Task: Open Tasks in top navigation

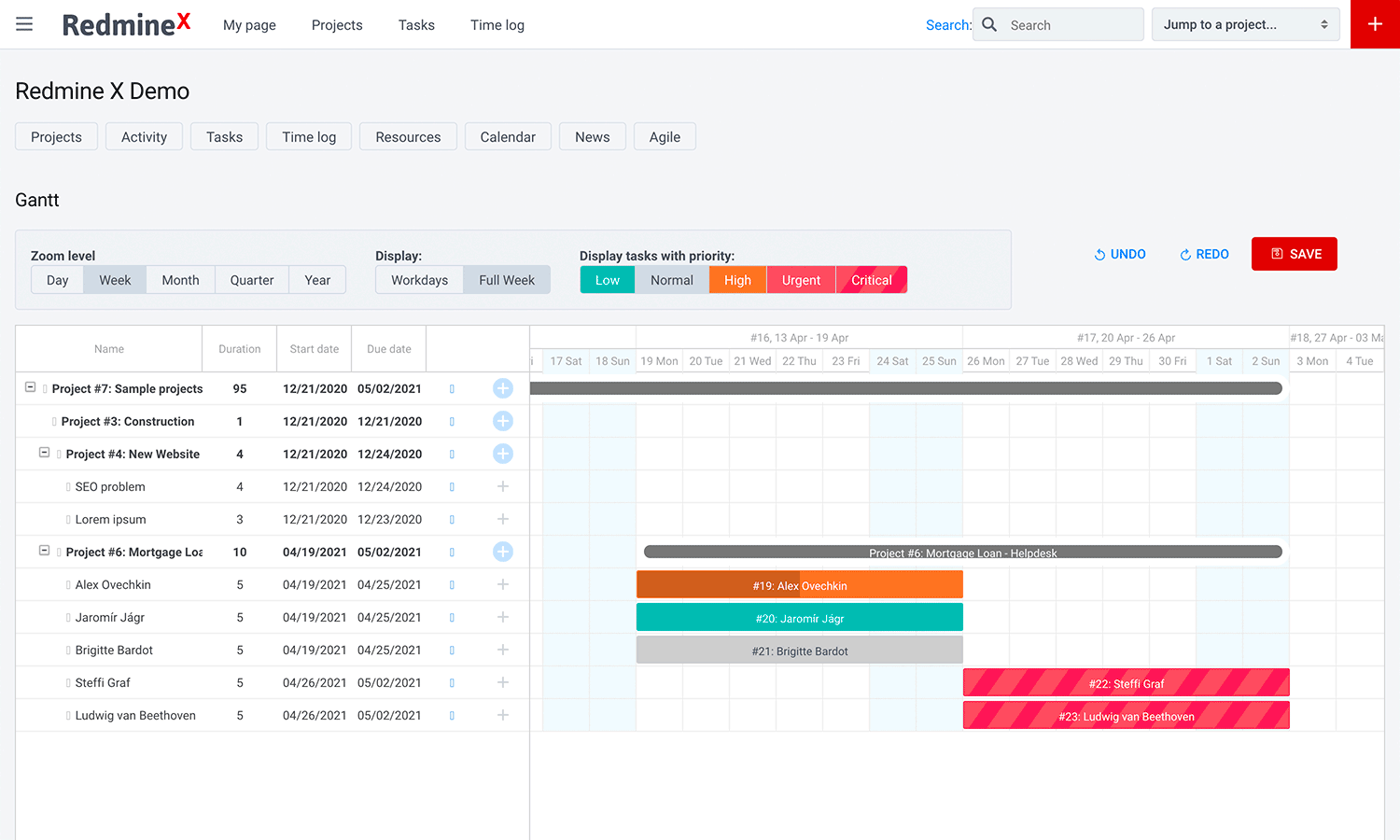Action: point(416,25)
